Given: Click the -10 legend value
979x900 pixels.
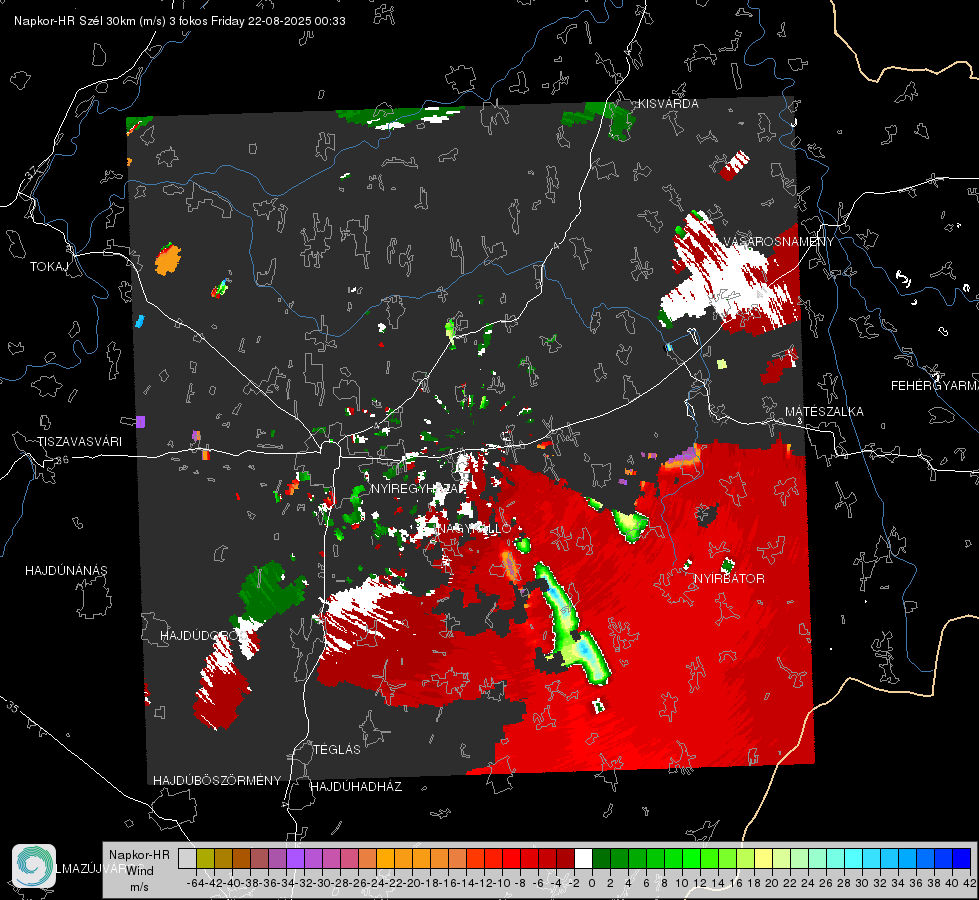Looking at the screenshot, I should coord(501,883).
